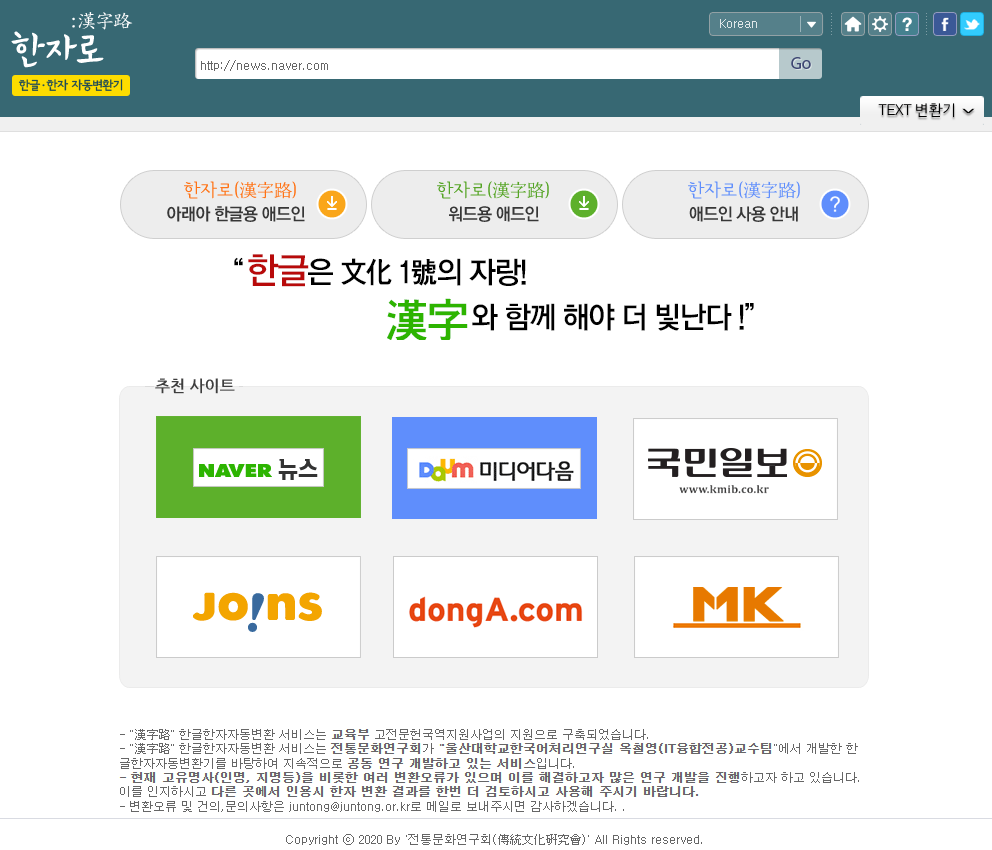Click the 한자로 logo at top left
992x850 pixels.
[71, 41]
